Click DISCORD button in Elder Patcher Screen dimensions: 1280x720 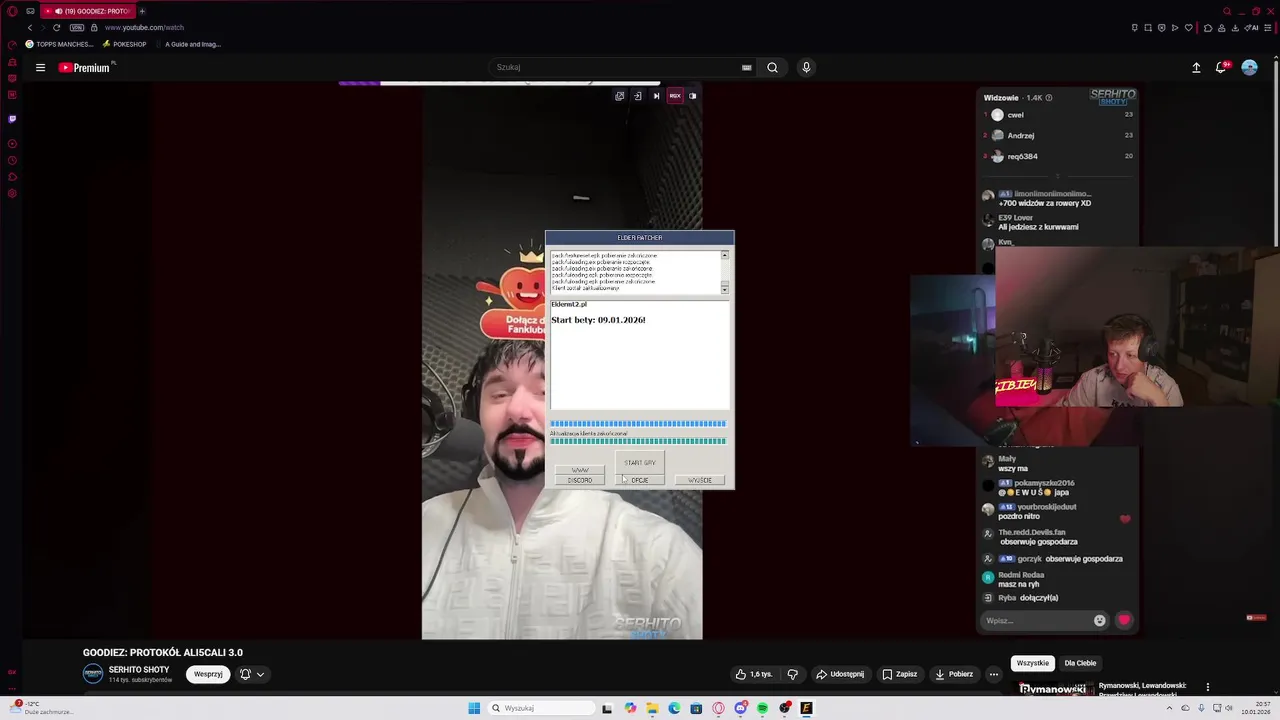point(580,480)
